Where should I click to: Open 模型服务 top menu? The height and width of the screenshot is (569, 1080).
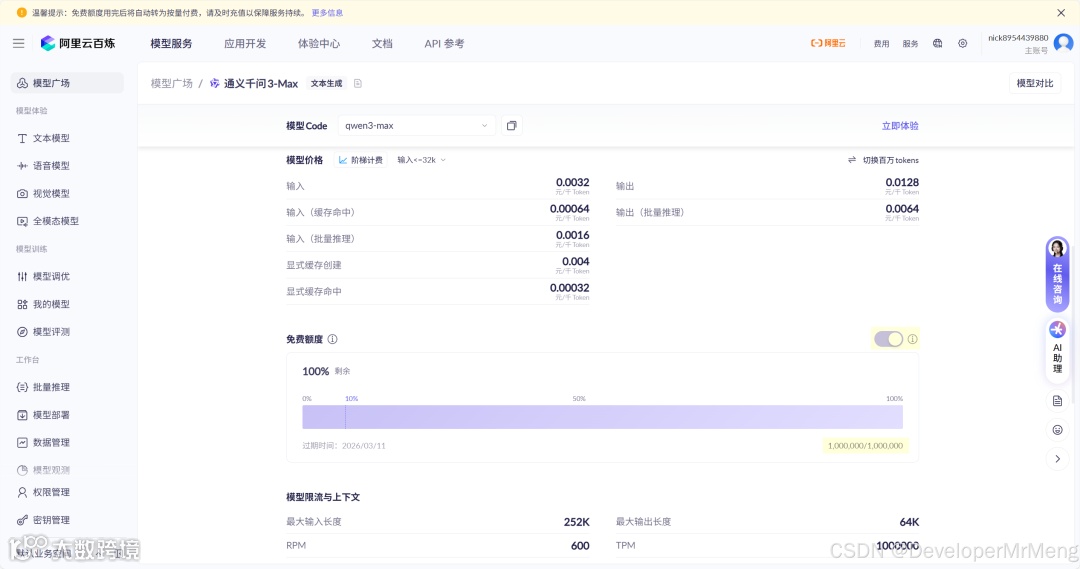pos(172,43)
